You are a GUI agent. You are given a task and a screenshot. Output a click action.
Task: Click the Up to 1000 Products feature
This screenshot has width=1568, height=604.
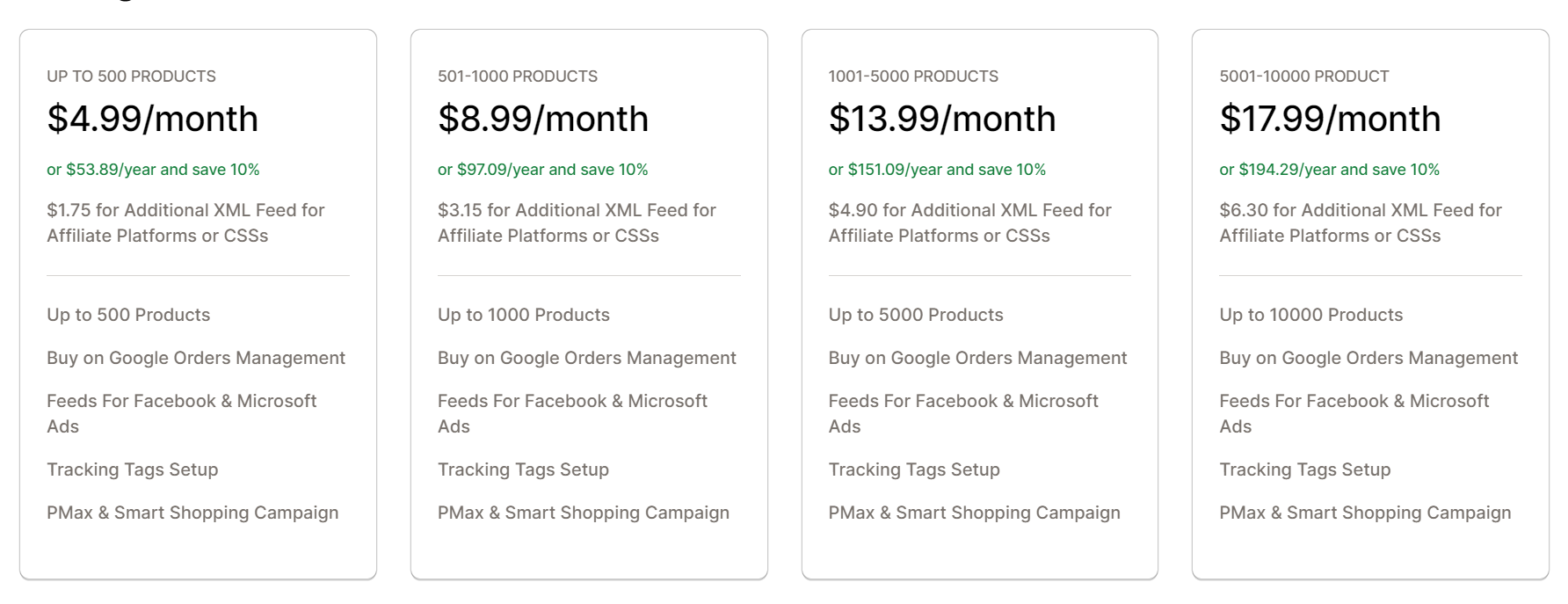click(x=523, y=315)
